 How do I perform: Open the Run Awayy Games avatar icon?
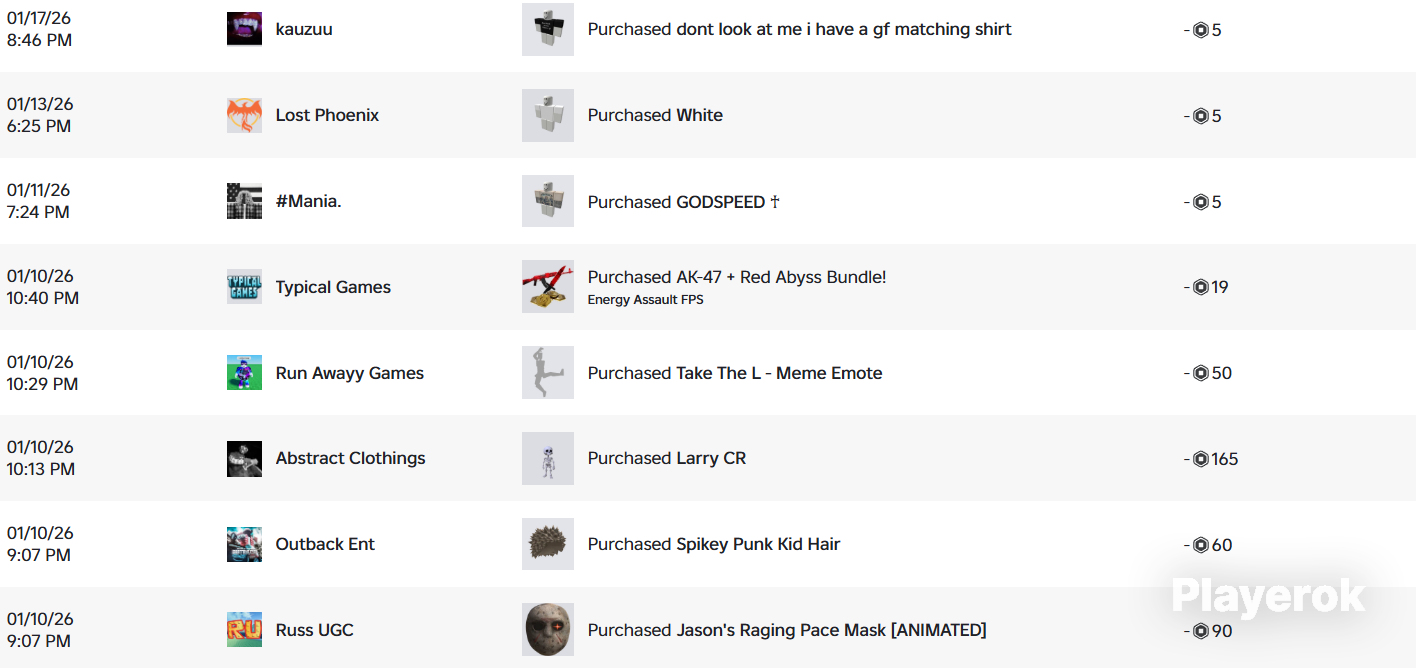pyautogui.click(x=244, y=373)
